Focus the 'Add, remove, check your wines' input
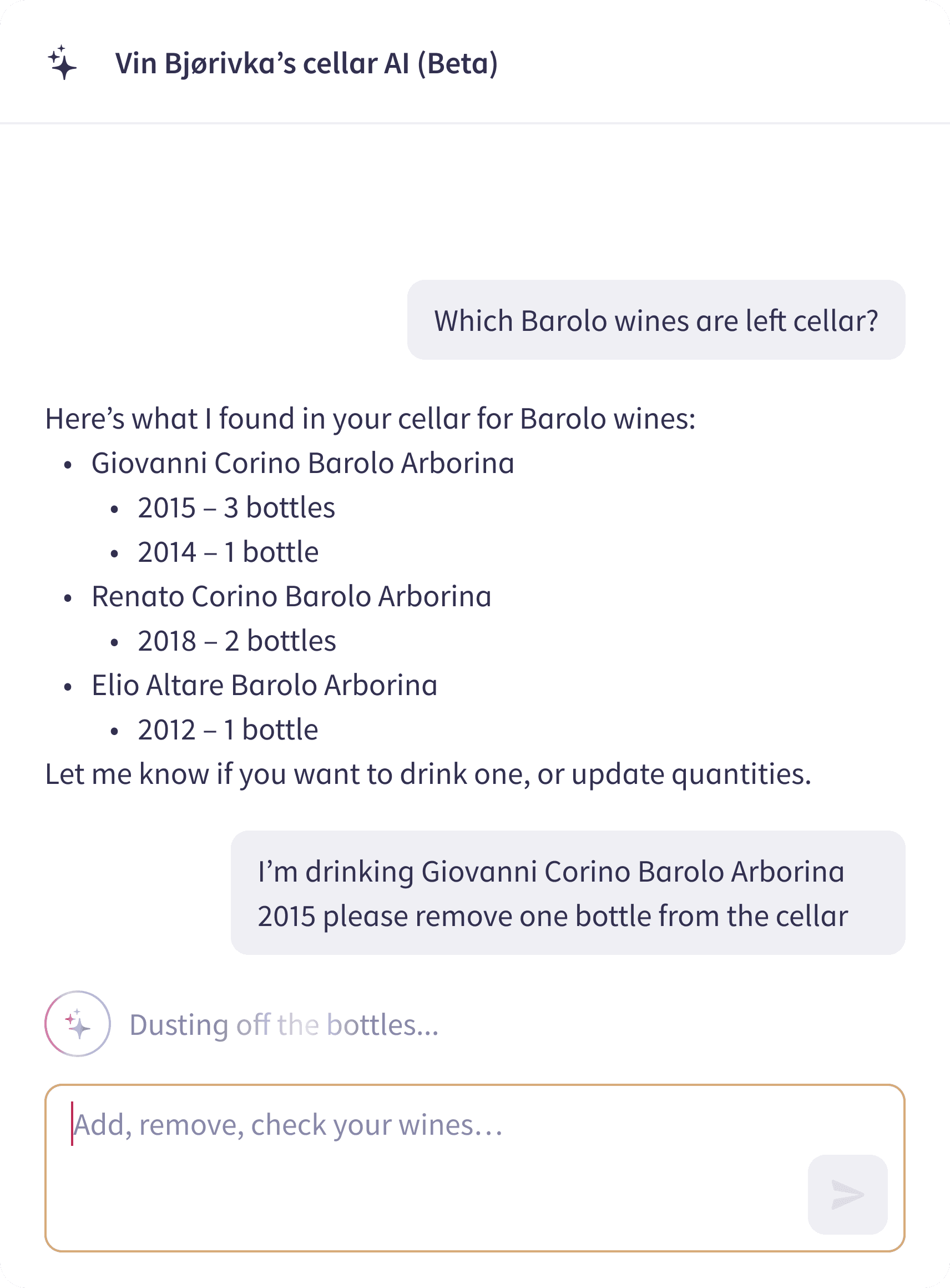 475,1168
